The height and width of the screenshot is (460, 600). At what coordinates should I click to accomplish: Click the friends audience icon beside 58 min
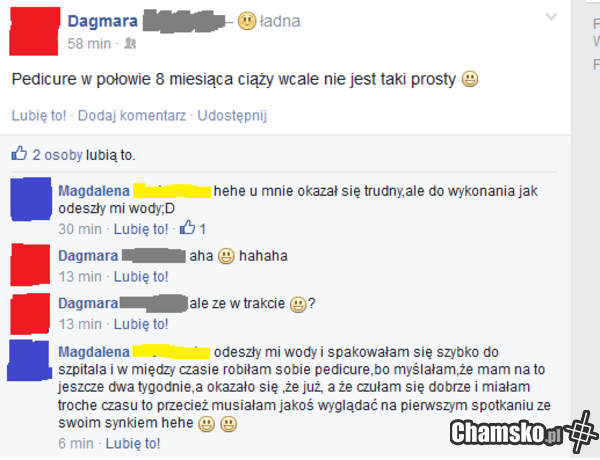(130, 44)
